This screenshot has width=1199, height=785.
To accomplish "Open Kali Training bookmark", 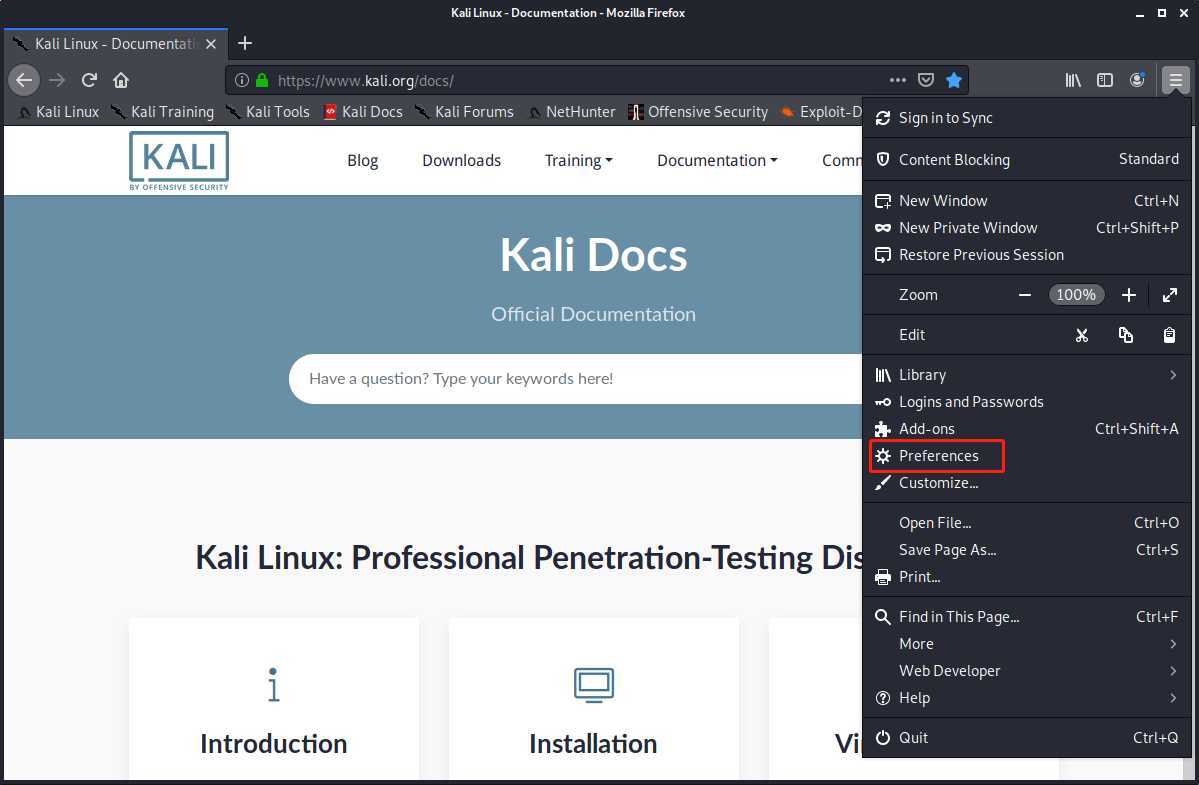I will pos(163,112).
